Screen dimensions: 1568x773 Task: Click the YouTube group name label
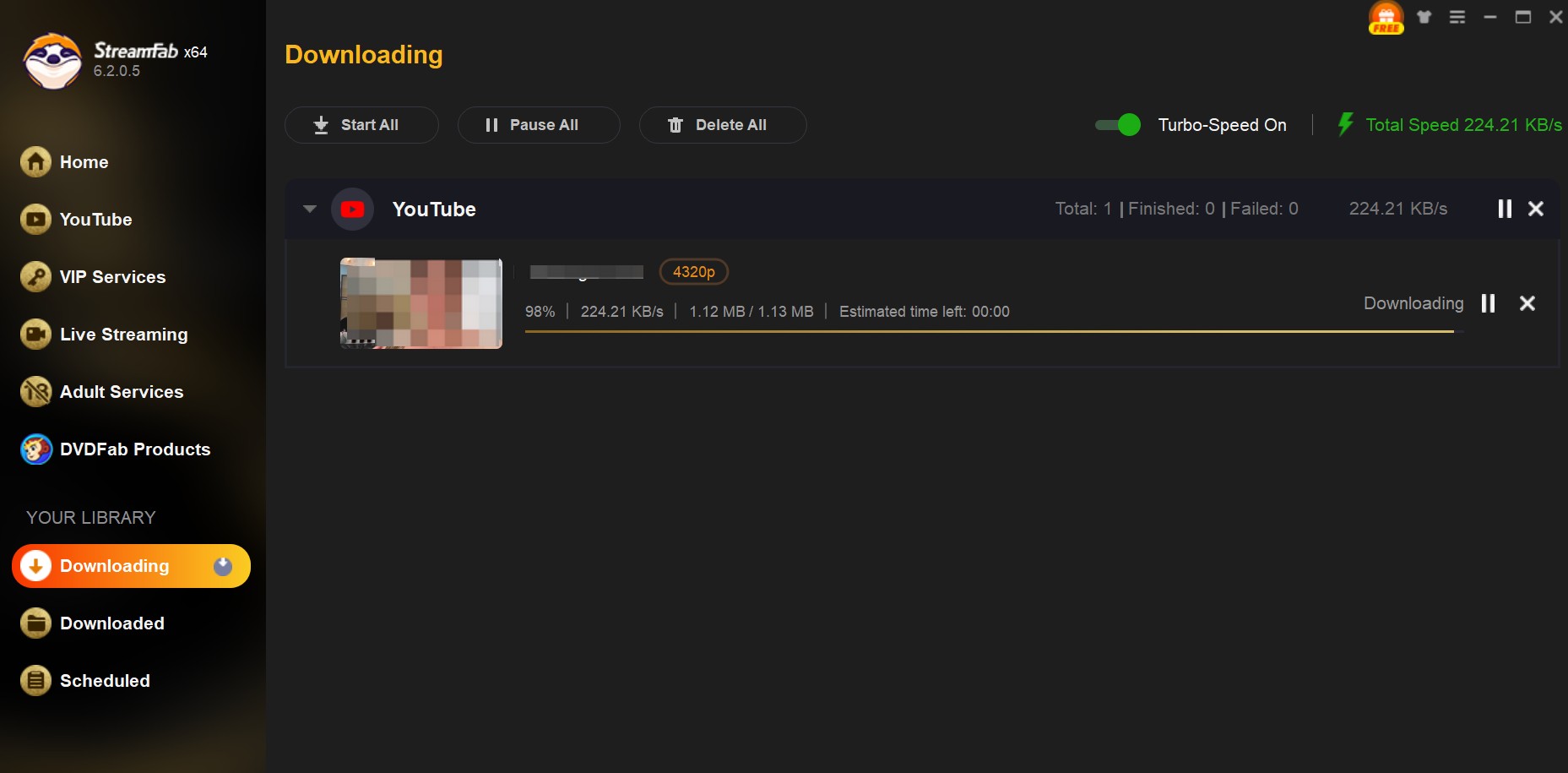pos(434,210)
